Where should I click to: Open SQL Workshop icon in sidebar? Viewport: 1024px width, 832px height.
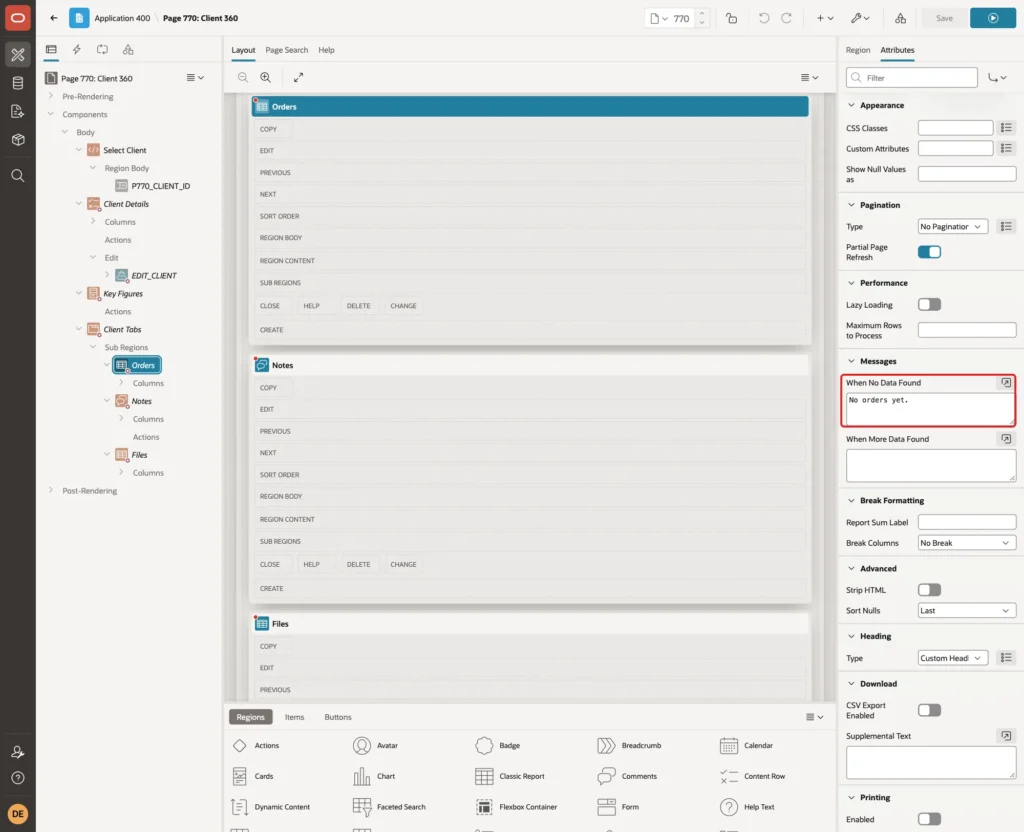tap(18, 83)
